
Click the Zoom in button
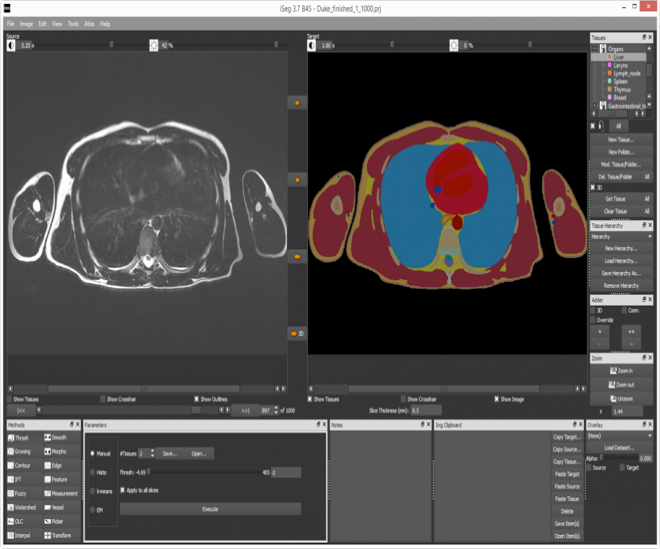[624, 371]
